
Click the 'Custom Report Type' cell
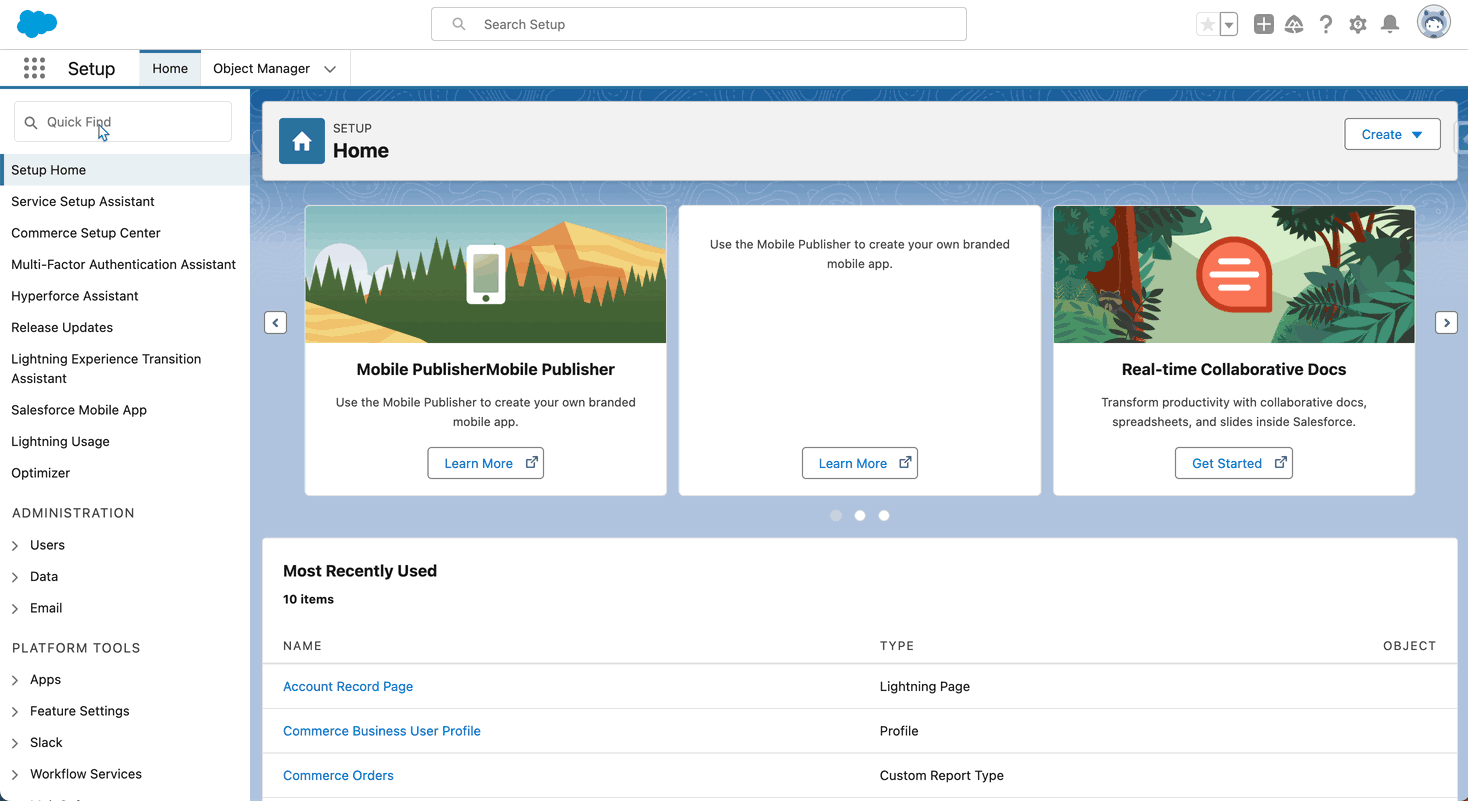tap(942, 776)
